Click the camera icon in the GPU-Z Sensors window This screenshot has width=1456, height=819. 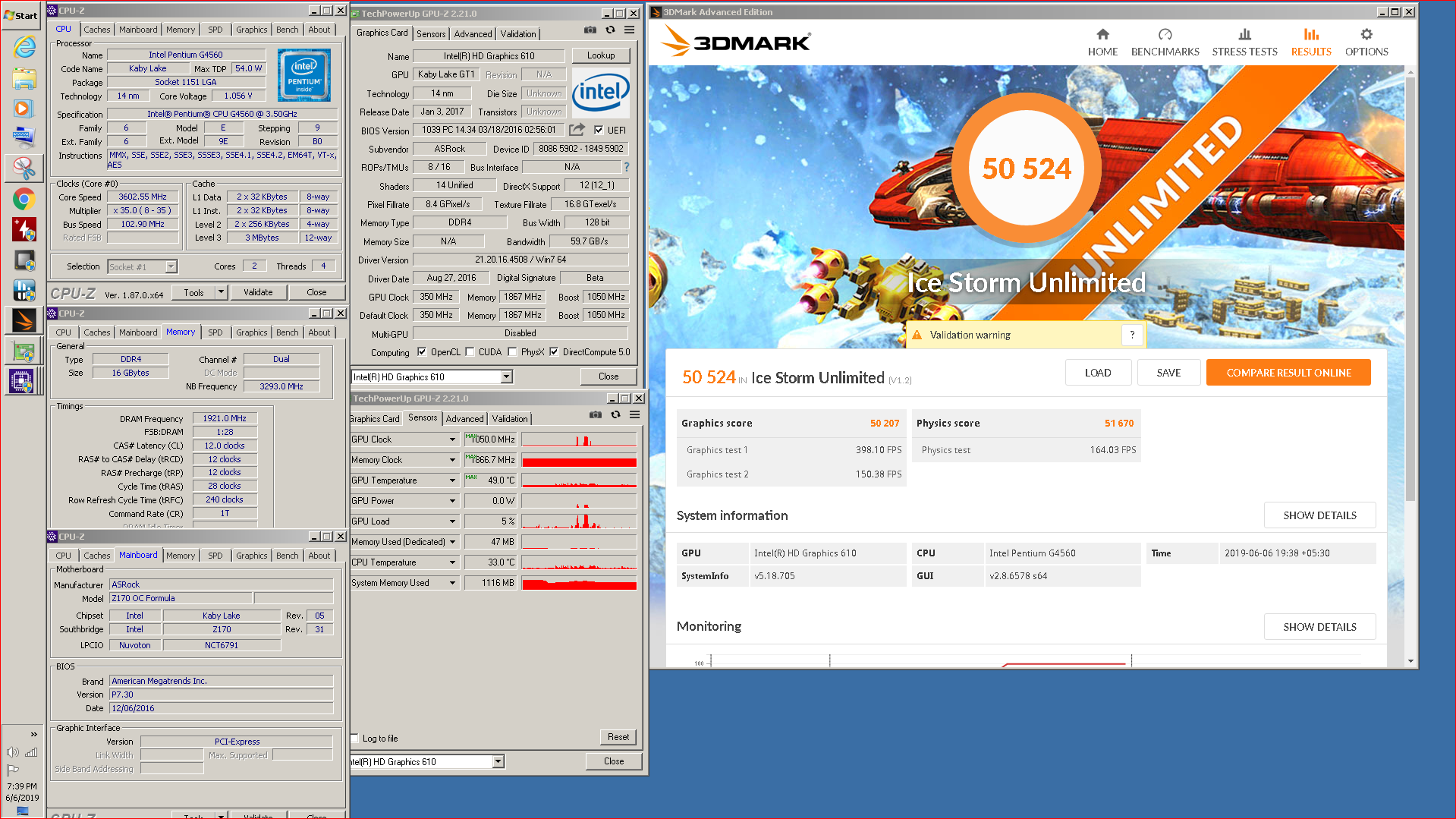(596, 414)
